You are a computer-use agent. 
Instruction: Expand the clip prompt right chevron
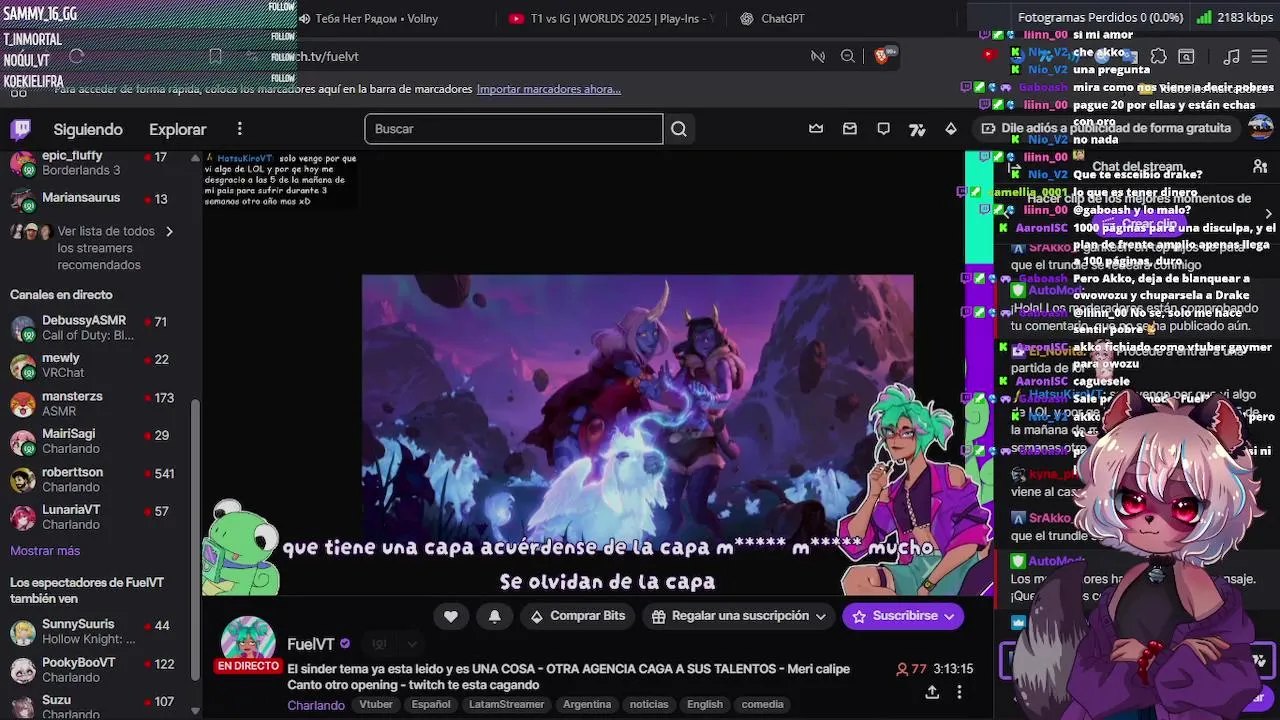point(1268,214)
